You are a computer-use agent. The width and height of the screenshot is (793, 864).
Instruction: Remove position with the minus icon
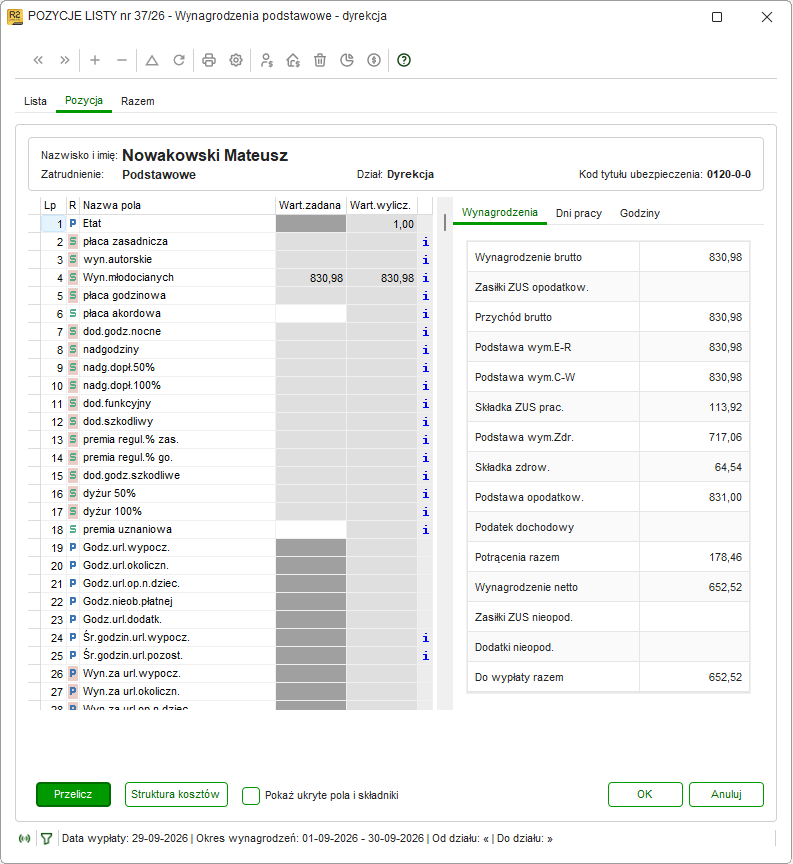(122, 60)
